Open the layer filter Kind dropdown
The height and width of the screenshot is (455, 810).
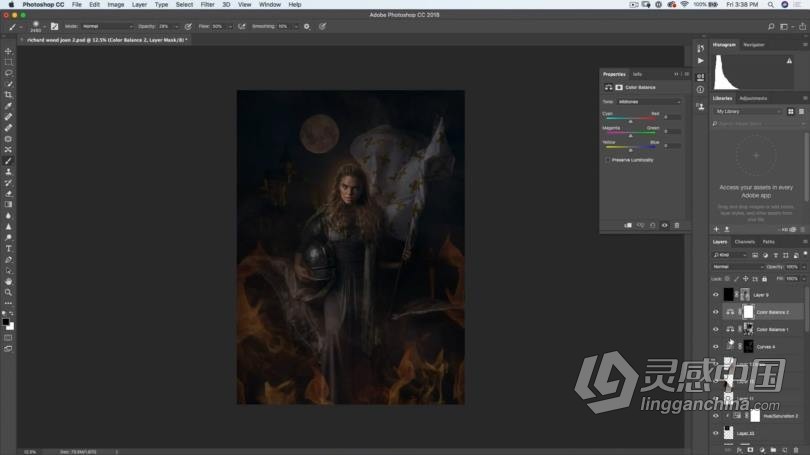[730, 255]
